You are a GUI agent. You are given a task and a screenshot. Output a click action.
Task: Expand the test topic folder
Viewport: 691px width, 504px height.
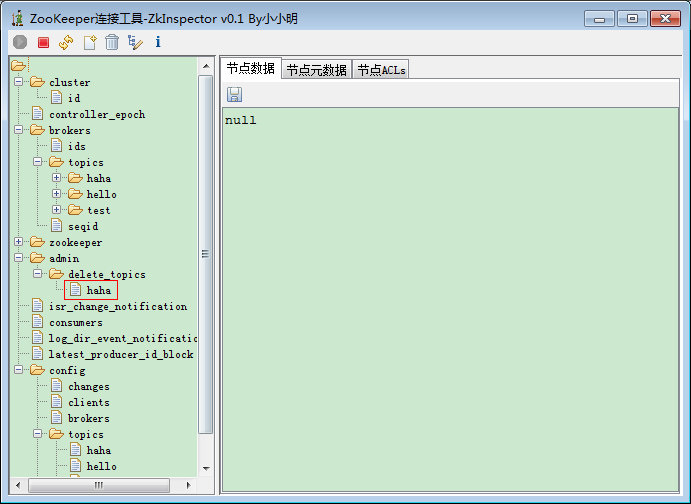tap(56, 210)
